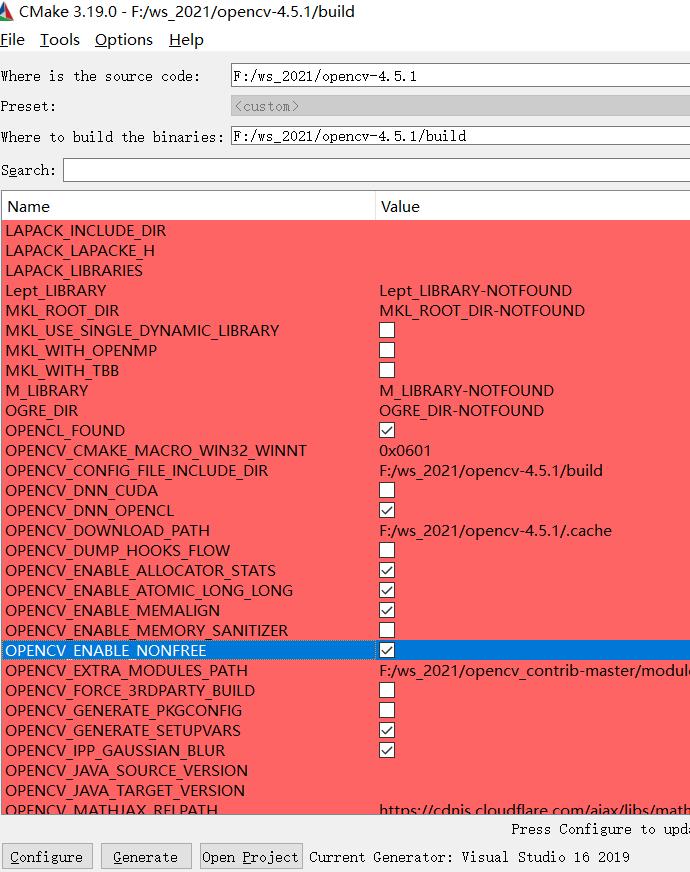Uncheck OPENCV_ENABLE_ALLOCATOR_STATS checkbox
Viewport: 690px width, 872px height.
click(387, 571)
